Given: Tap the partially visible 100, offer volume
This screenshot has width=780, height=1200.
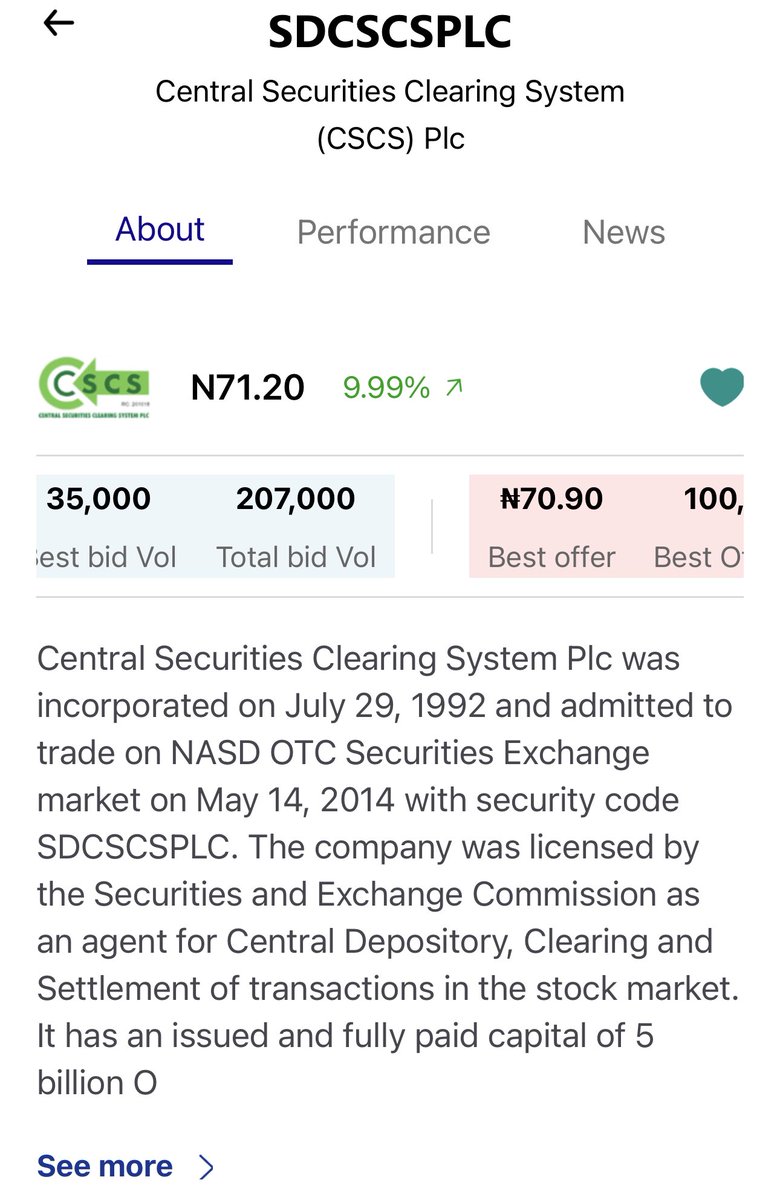Looking at the screenshot, I should click(712, 498).
